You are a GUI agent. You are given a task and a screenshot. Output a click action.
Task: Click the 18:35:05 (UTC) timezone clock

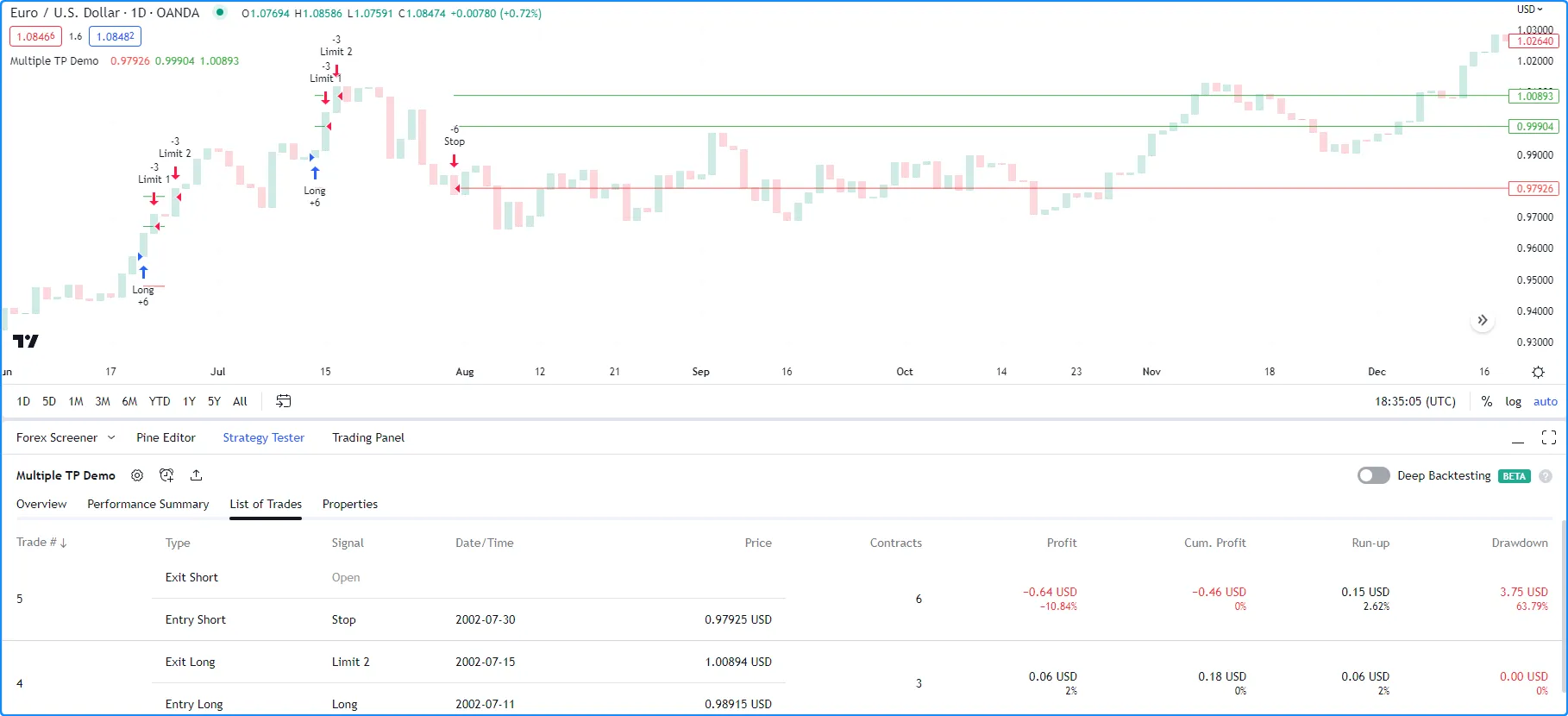(x=1414, y=401)
